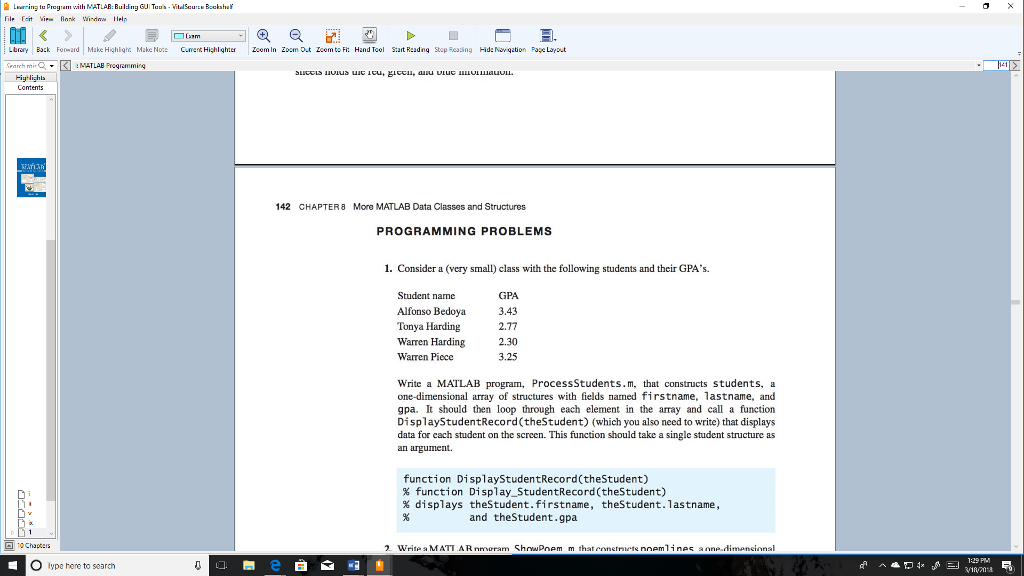Open the search options dropdown arrow
Image resolution: width=1024 pixels, height=576 pixels.
click(x=50, y=65)
